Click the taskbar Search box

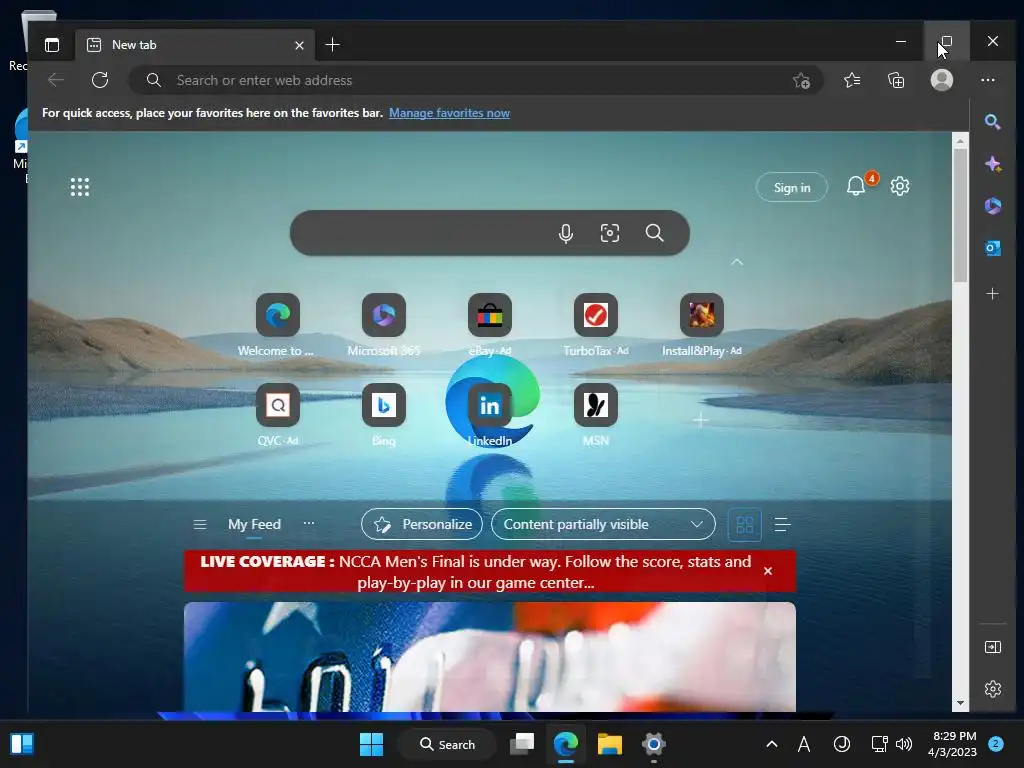click(x=447, y=744)
